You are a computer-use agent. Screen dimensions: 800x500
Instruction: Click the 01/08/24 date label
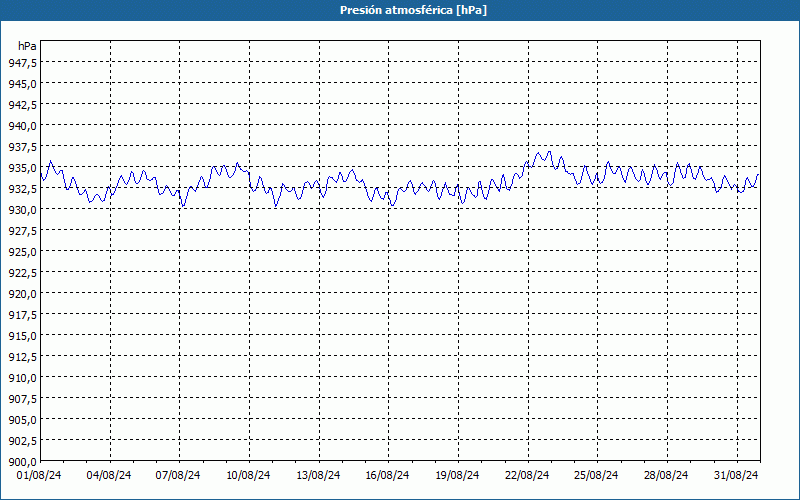tap(39, 475)
